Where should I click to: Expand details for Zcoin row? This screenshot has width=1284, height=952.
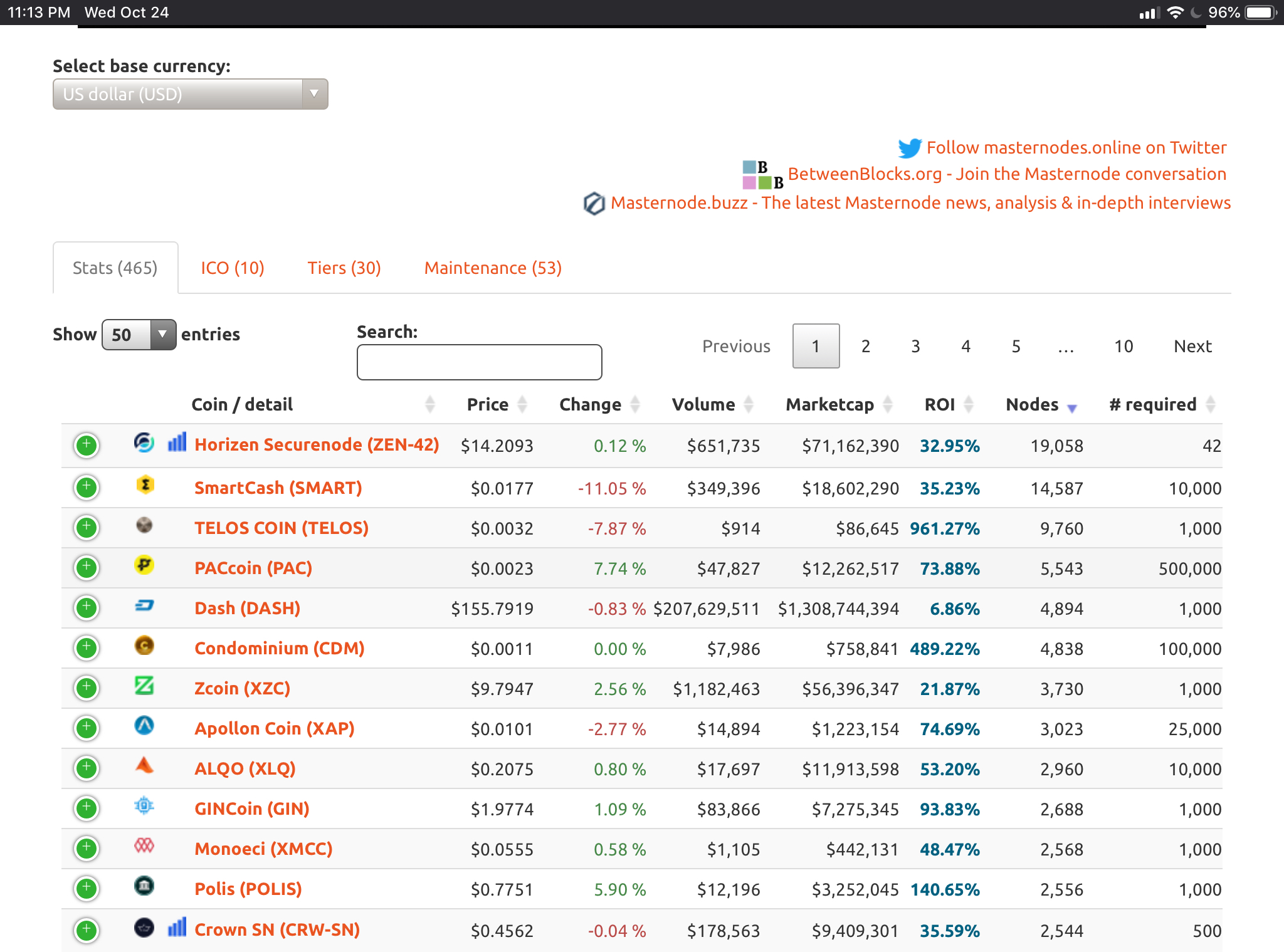coord(87,688)
